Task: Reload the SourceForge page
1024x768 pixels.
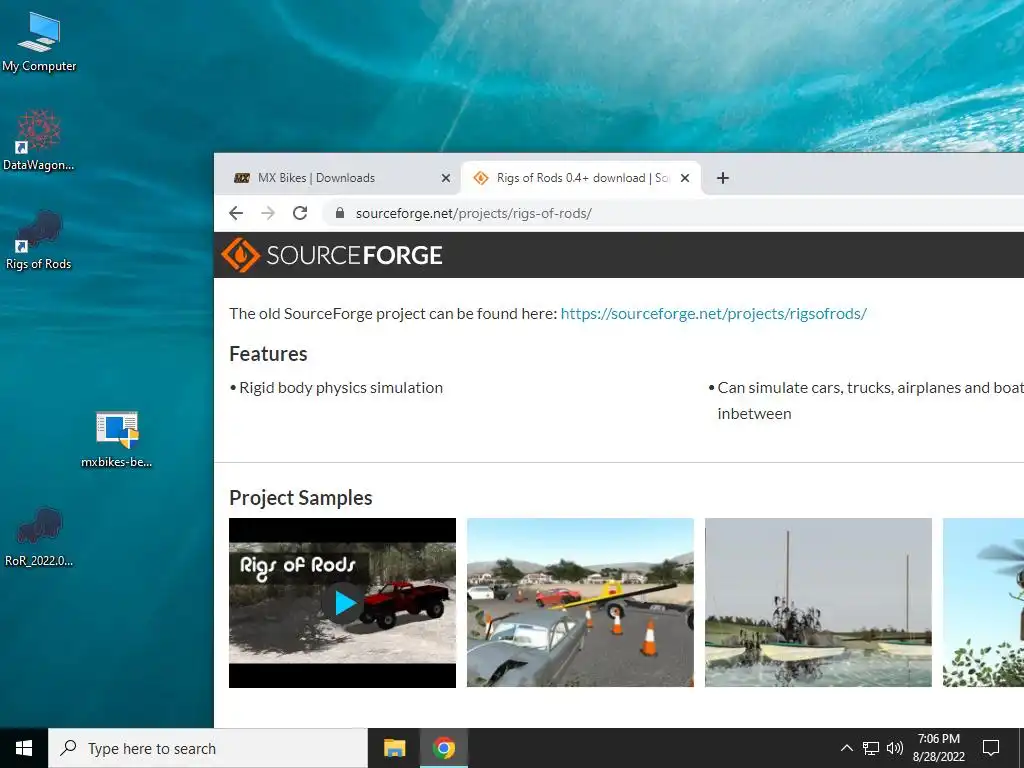Action: (x=300, y=213)
